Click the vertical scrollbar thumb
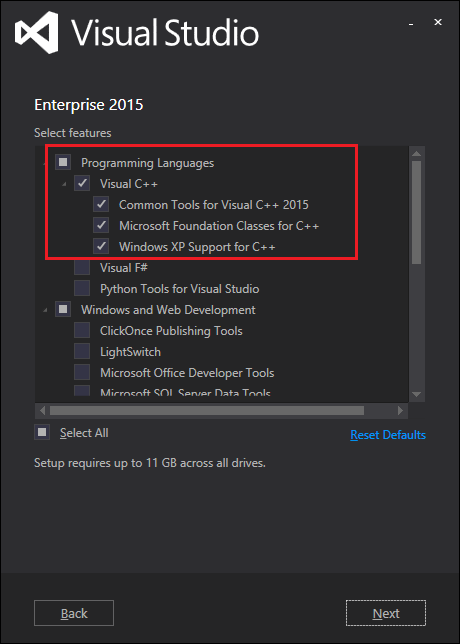This screenshot has height=644, width=460. pyautogui.click(x=416, y=212)
